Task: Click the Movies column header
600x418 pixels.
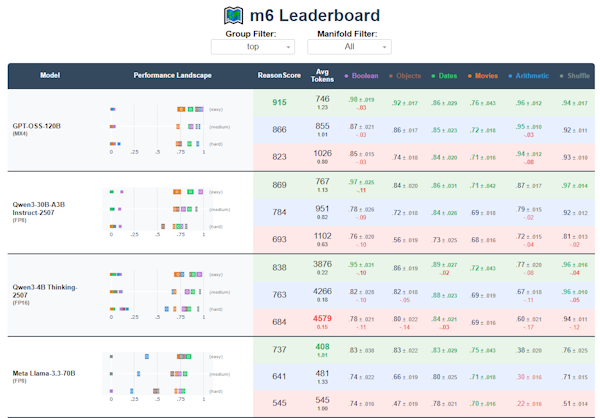Action: click(486, 76)
